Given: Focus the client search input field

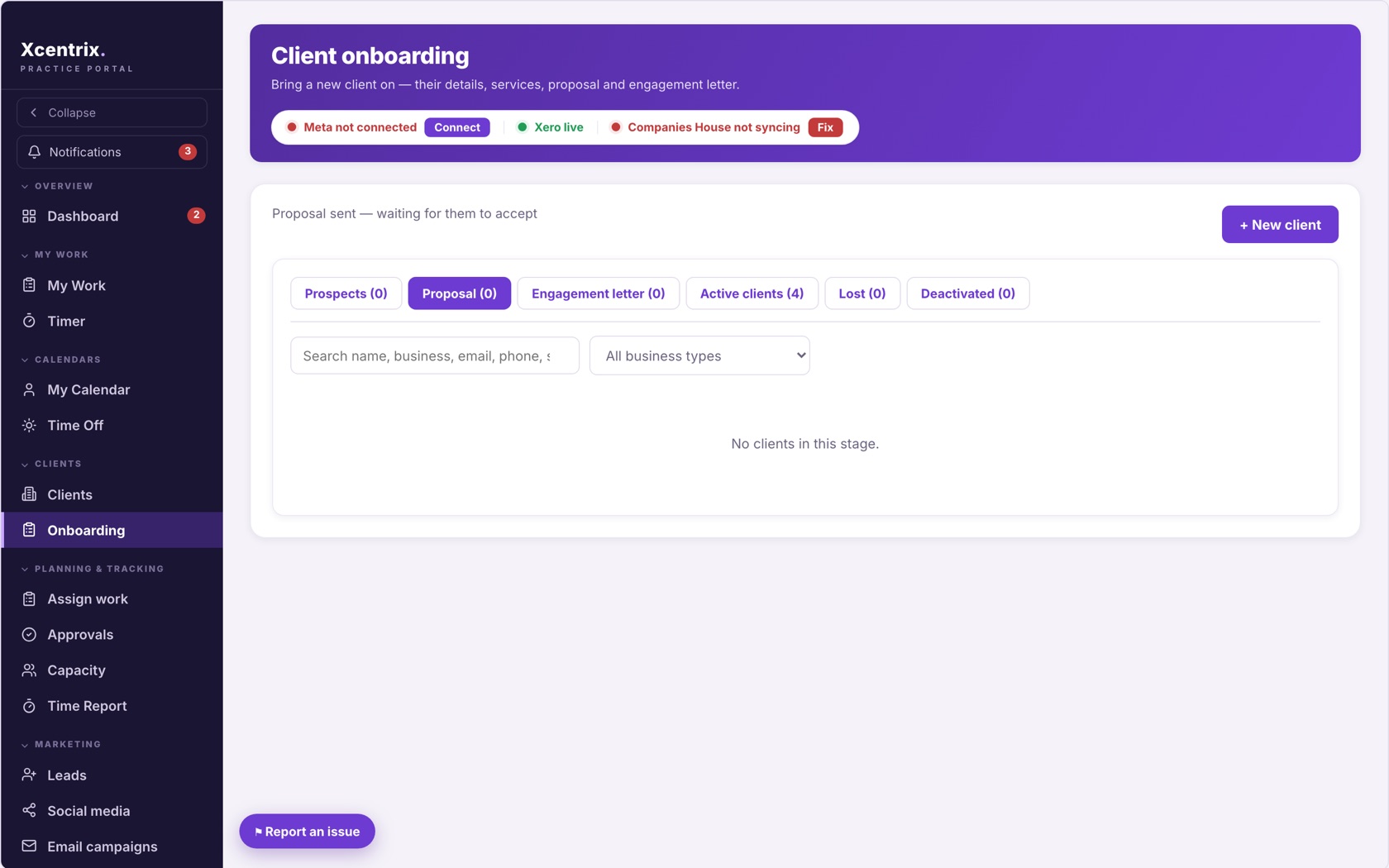Looking at the screenshot, I should point(435,355).
